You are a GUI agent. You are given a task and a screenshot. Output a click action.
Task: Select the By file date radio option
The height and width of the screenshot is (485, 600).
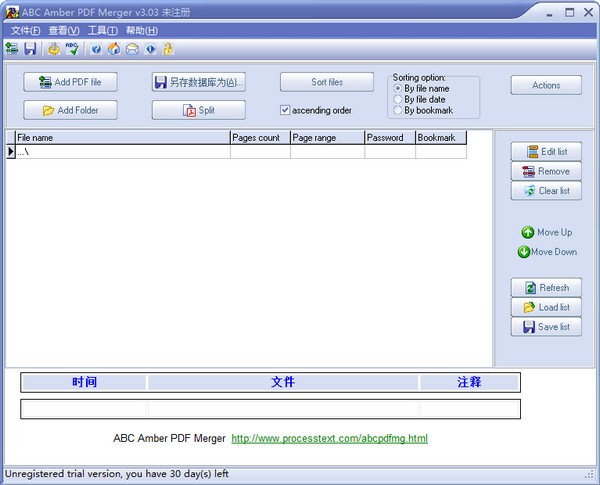[398, 100]
